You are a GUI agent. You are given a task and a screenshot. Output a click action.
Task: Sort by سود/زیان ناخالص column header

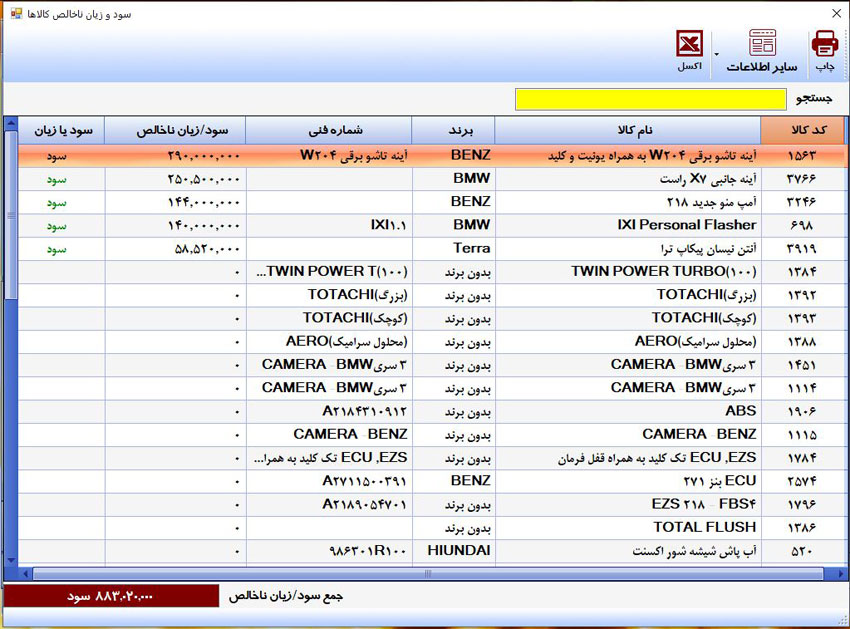pos(175,130)
